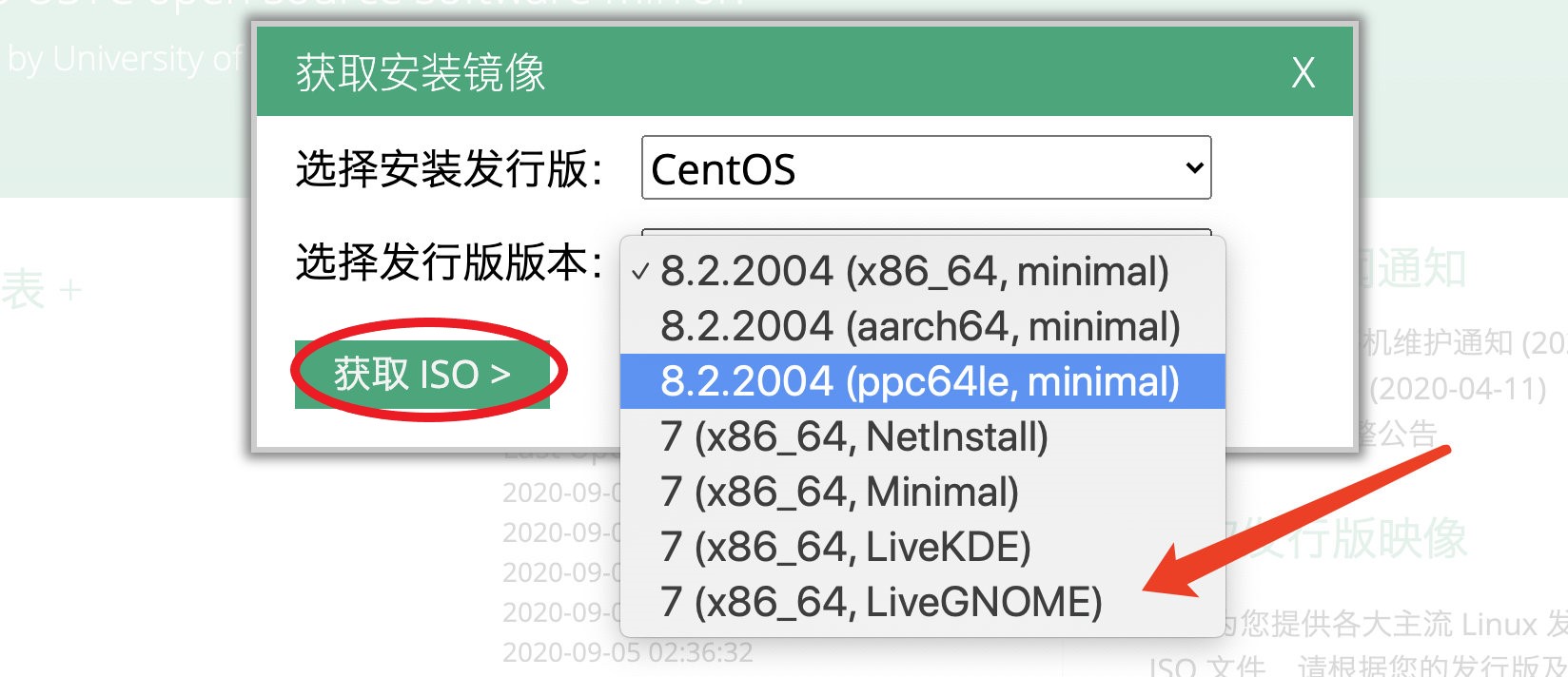Close the 获取安装镜像 dialog with X

[x=1303, y=72]
